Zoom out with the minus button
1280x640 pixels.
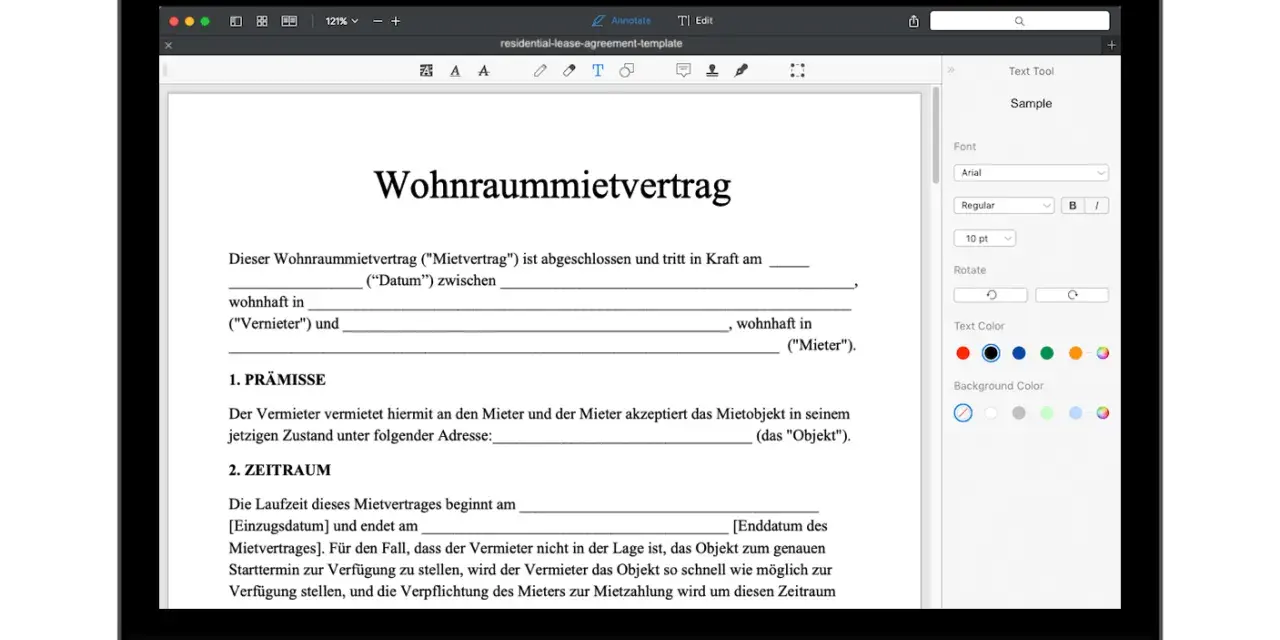(x=378, y=21)
